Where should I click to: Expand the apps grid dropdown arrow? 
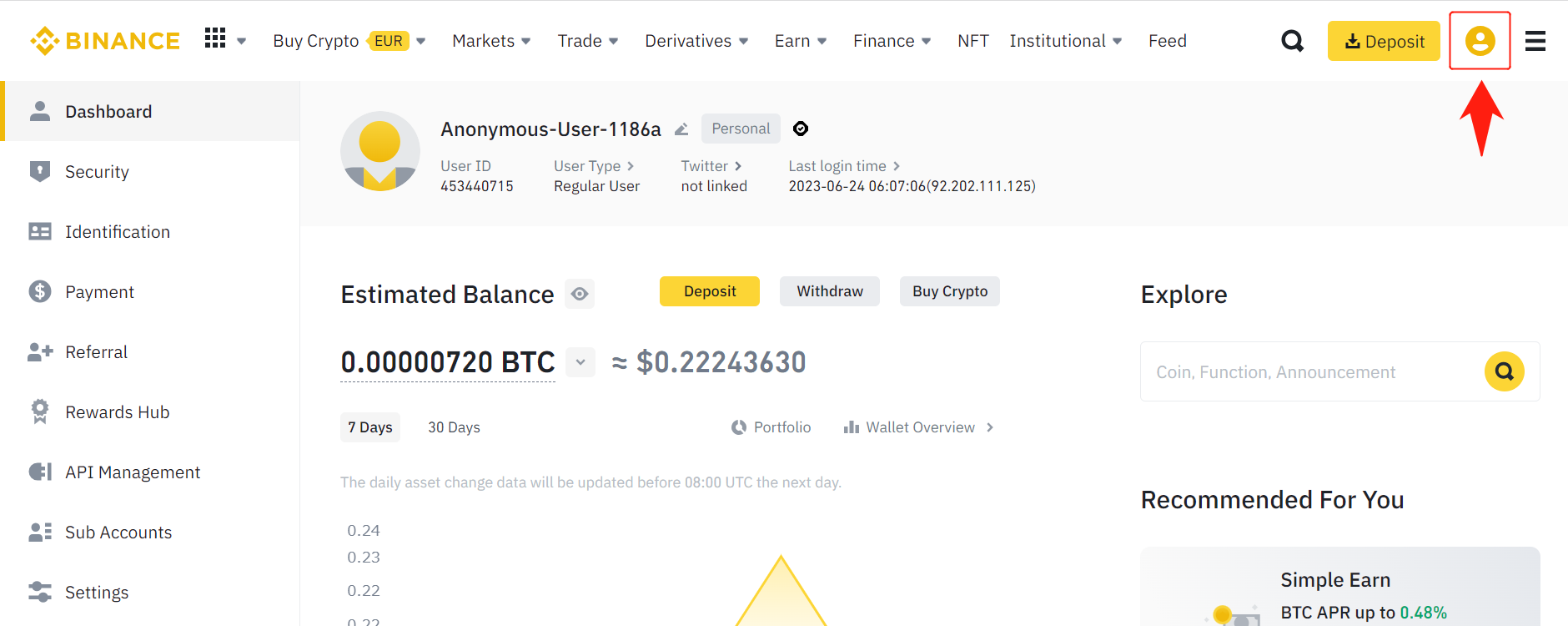[x=241, y=41]
